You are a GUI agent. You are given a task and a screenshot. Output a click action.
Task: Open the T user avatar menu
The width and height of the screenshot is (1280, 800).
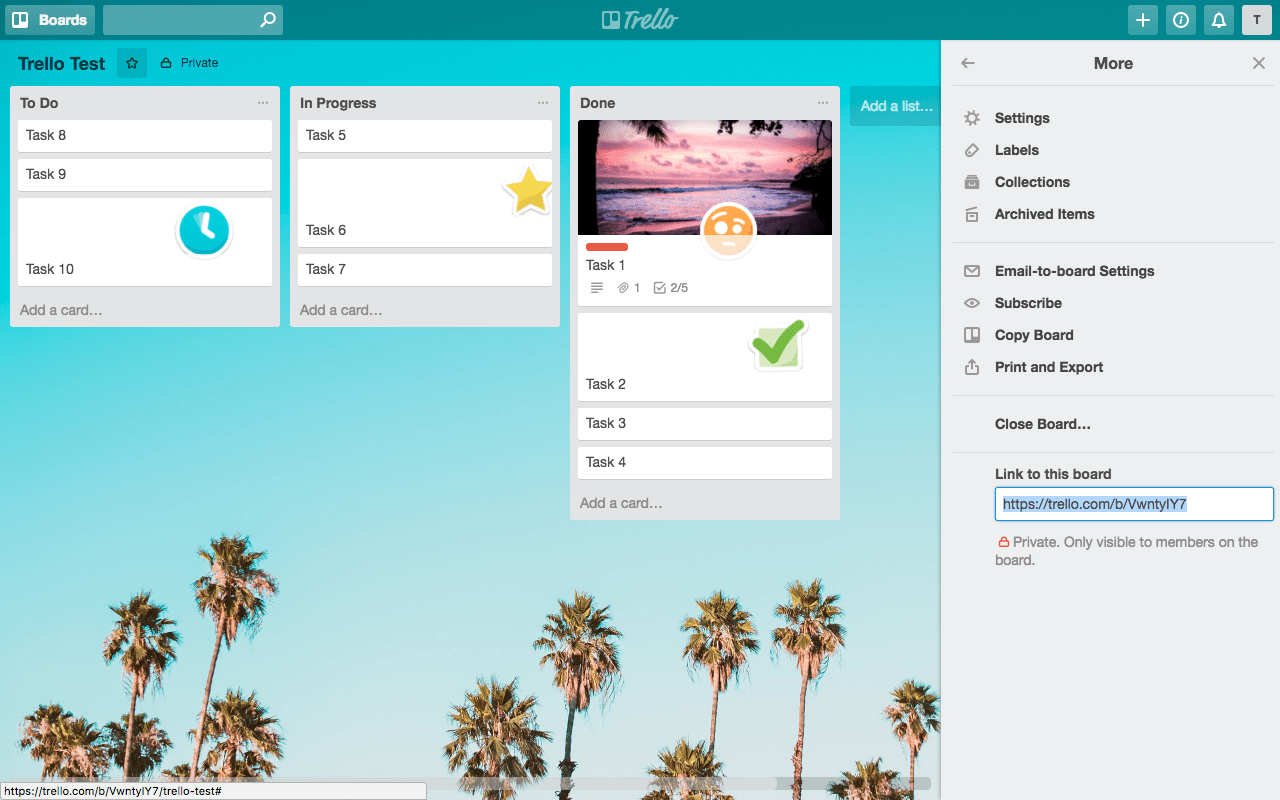1257,20
